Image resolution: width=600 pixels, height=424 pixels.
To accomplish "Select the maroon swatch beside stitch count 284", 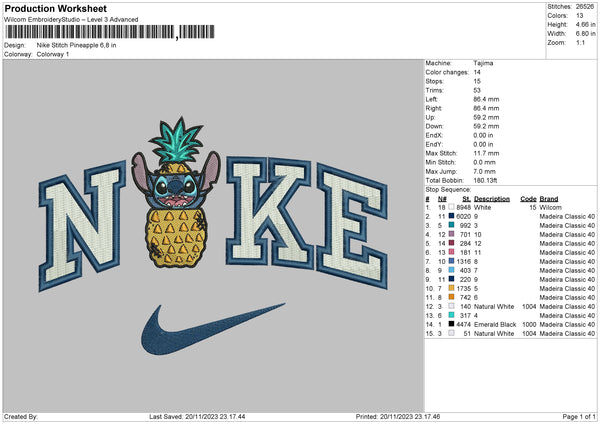I will 452,243.
